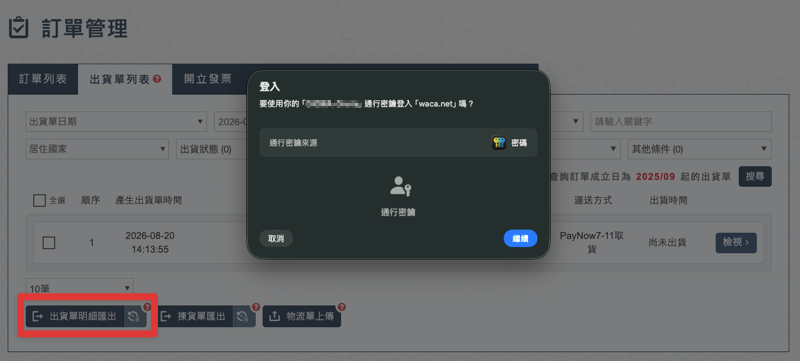This screenshot has height=361, width=800.
Task: Select the 通行密鑰來源 row
Action: (x=398, y=143)
